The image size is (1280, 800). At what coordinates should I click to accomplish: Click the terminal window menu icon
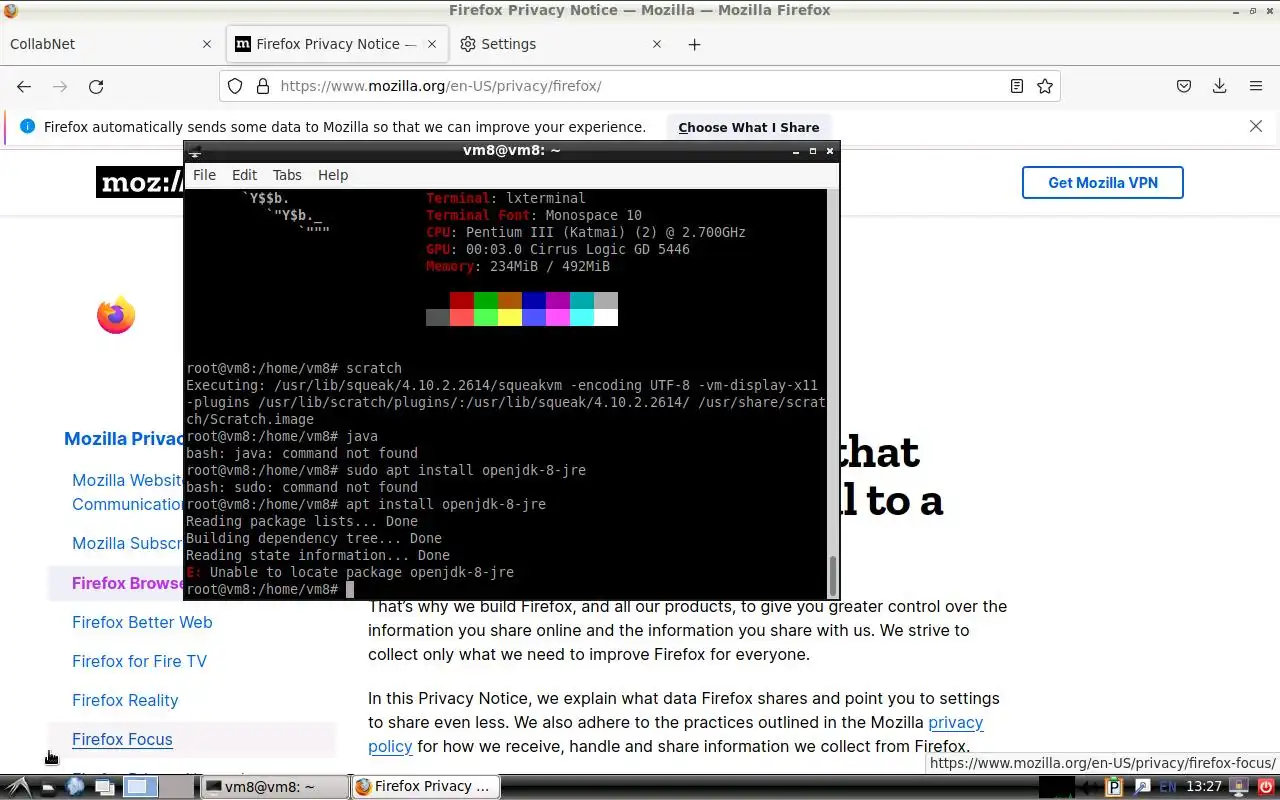[x=196, y=151]
